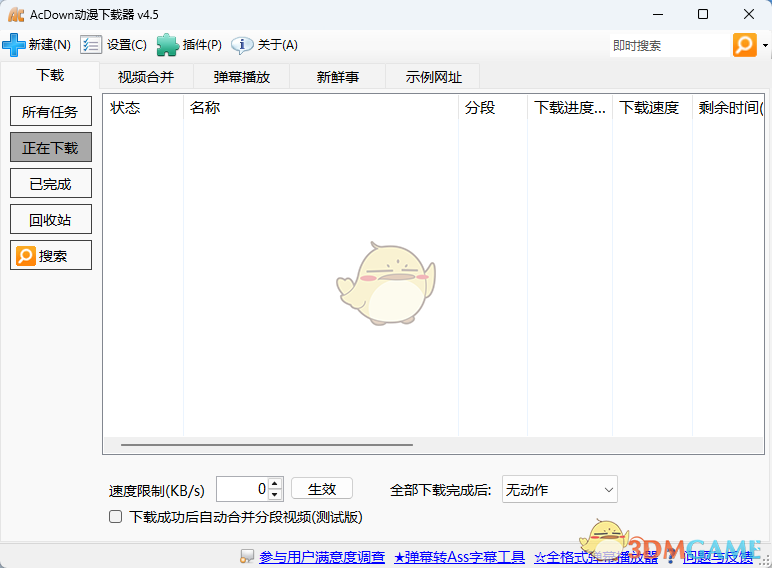This screenshot has width=772, height=568.
Task: Sort by the 状态 column header
Action: tap(143, 107)
